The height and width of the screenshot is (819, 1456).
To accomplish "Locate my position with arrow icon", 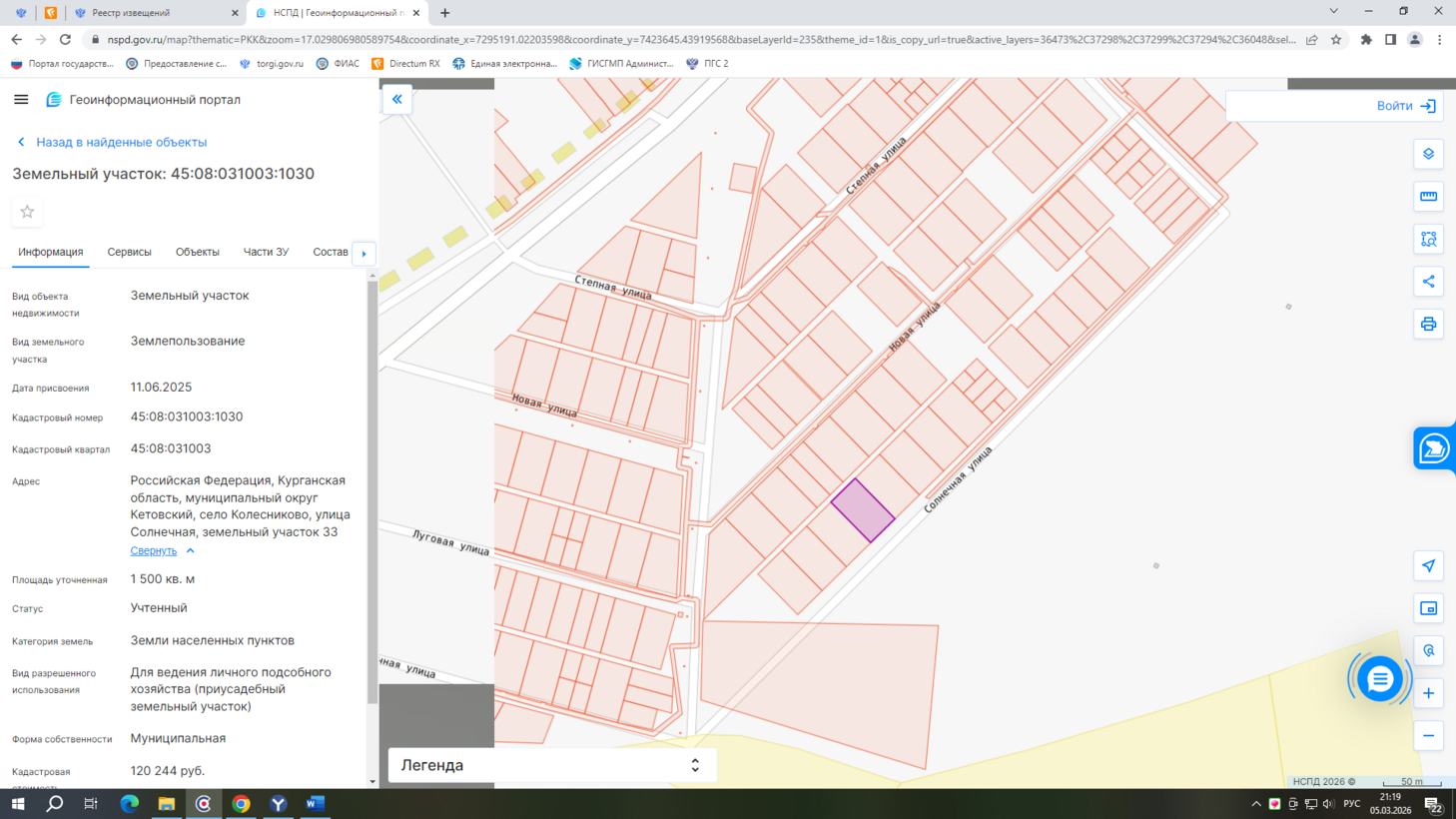I will [x=1428, y=566].
